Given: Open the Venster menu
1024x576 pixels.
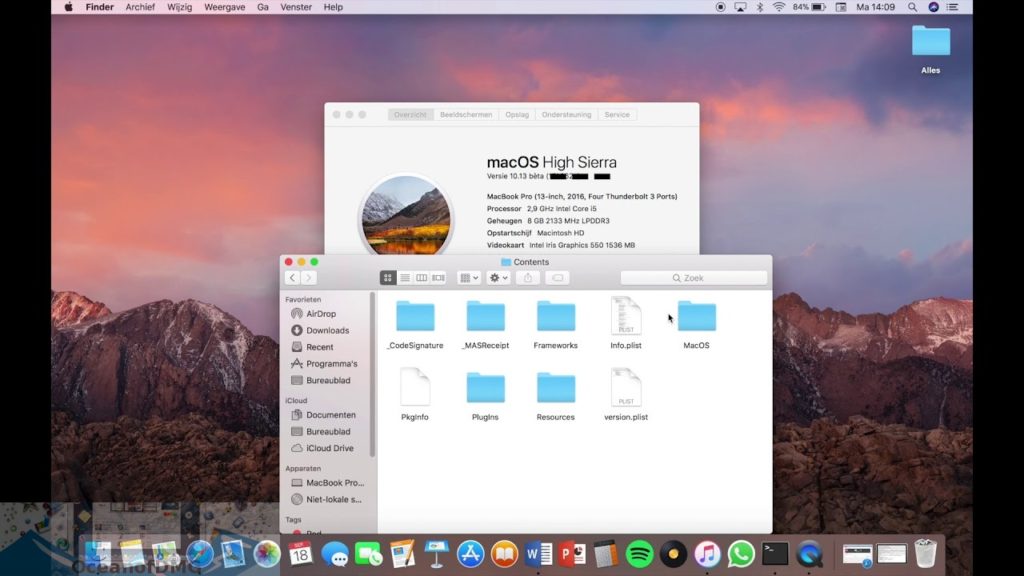Looking at the screenshot, I should [296, 7].
